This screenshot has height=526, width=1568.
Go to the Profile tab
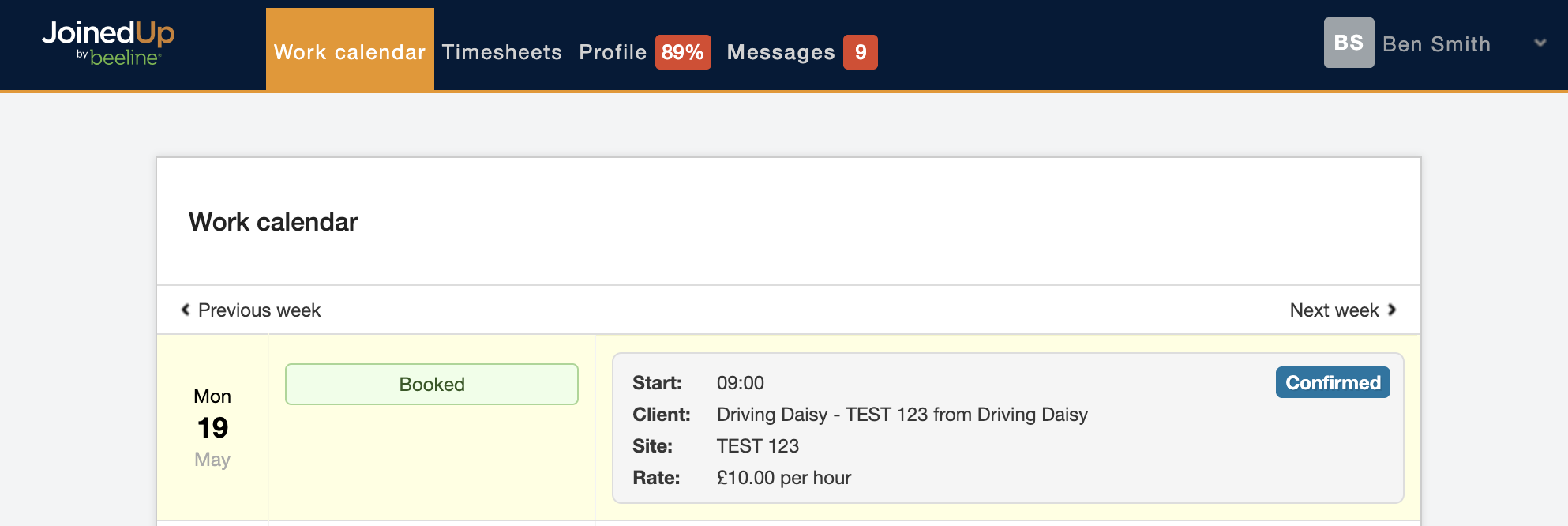tap(613, 52)
